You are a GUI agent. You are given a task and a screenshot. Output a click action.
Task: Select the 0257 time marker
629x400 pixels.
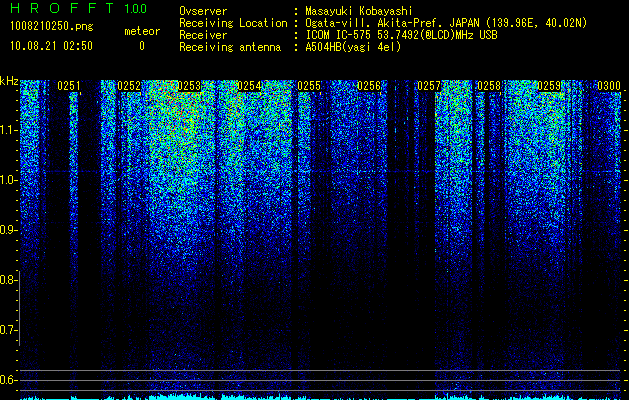[x=429, y=86]
